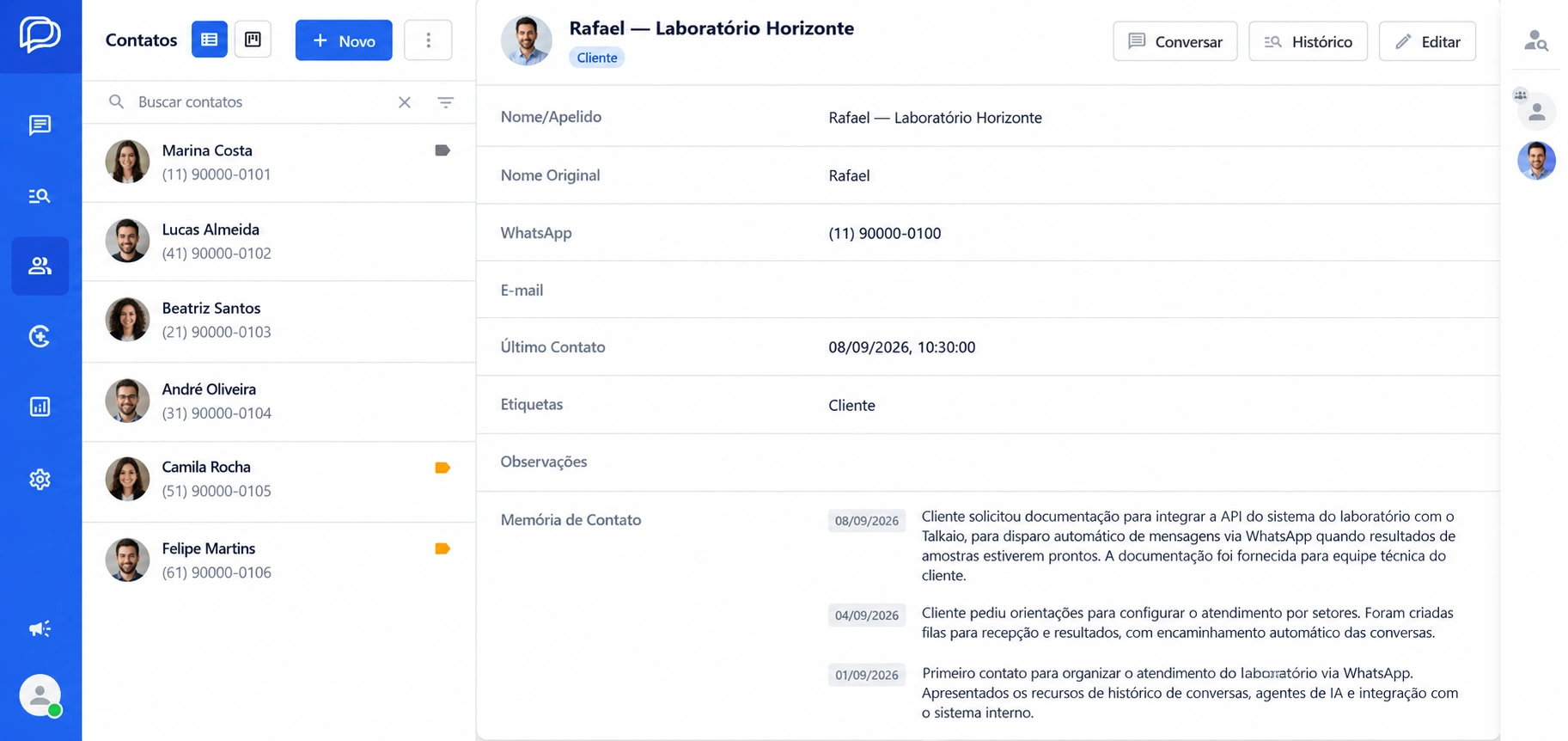The width and height of the screenshot is (1568, 741).
Task: Open the conversations icon in sidebar
Action: [40, 126]
